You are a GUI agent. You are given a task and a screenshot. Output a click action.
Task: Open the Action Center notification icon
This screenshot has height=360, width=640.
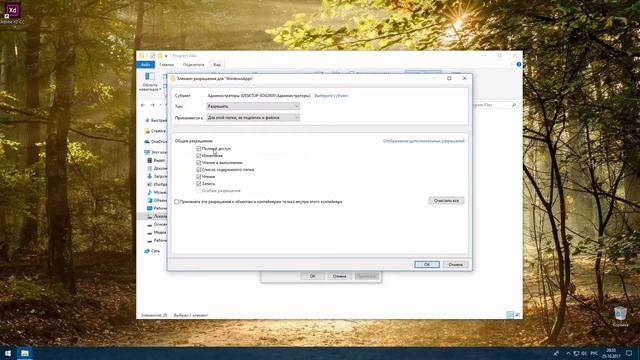pyautogui.click(x=629, y=353)
